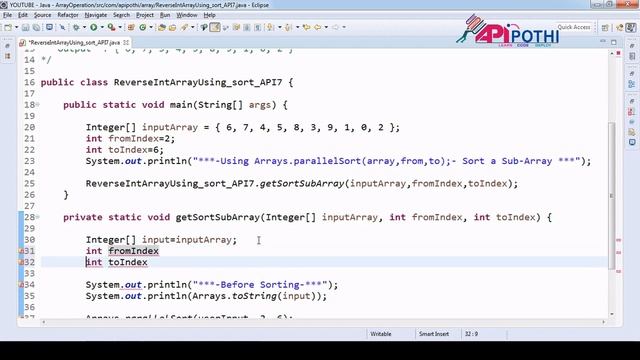The image size is (640, 360).
Task: Click the Open Task folder icon
Action: coord(172,27)
